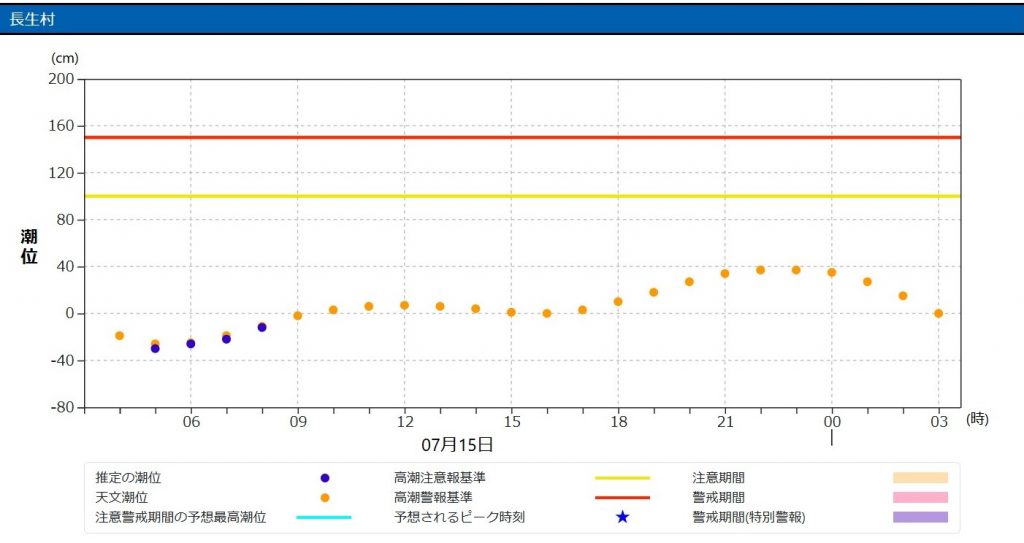Select orange tide point at 21 hour
The image size is (1024, 543).
(725, 274)
